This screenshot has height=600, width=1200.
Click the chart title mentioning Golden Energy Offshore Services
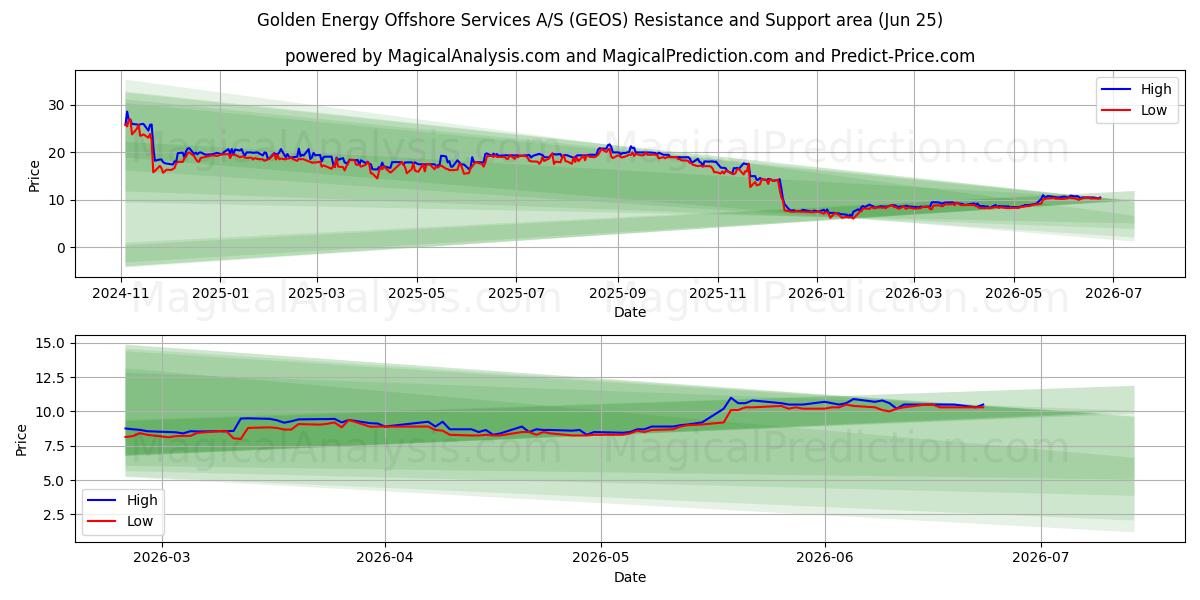click(600, 20)
